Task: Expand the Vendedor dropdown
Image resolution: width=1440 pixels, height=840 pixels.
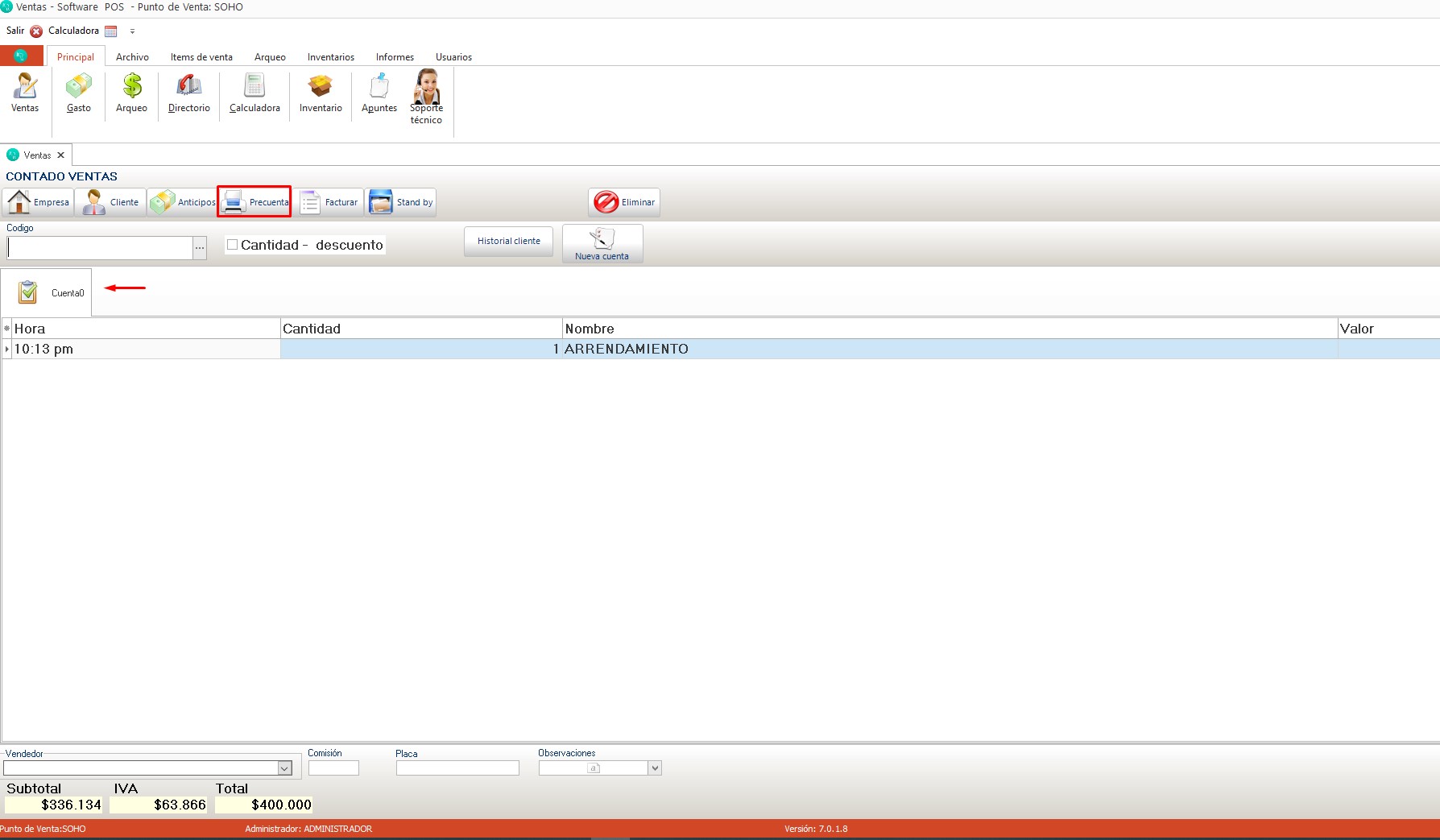Action: point(284,768)
